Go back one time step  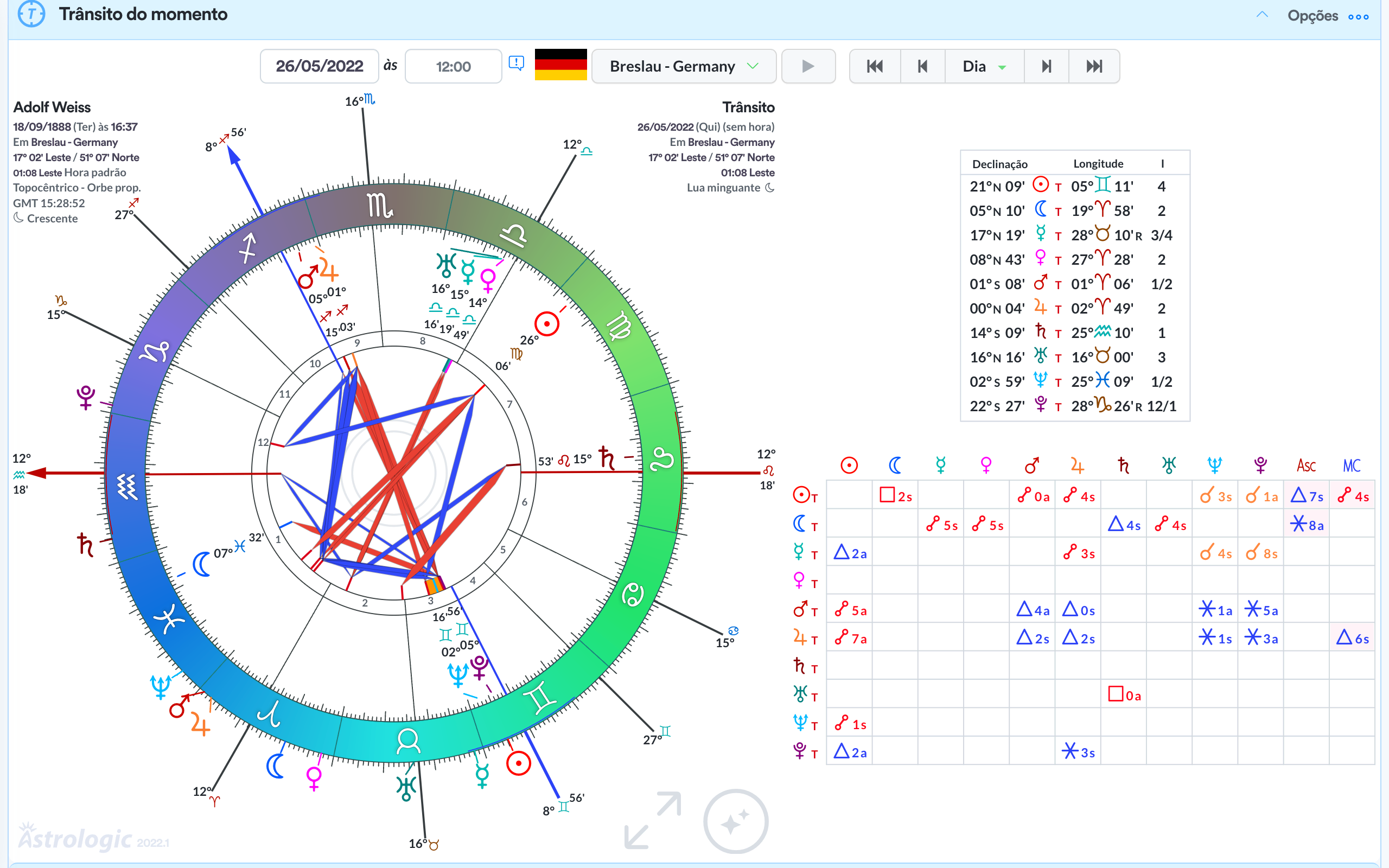(922, 67)
